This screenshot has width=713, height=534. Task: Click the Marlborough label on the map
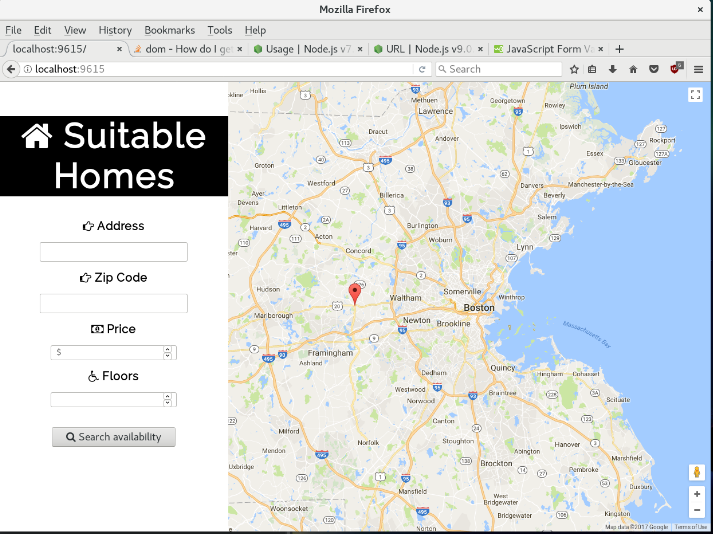coord(273,315)
